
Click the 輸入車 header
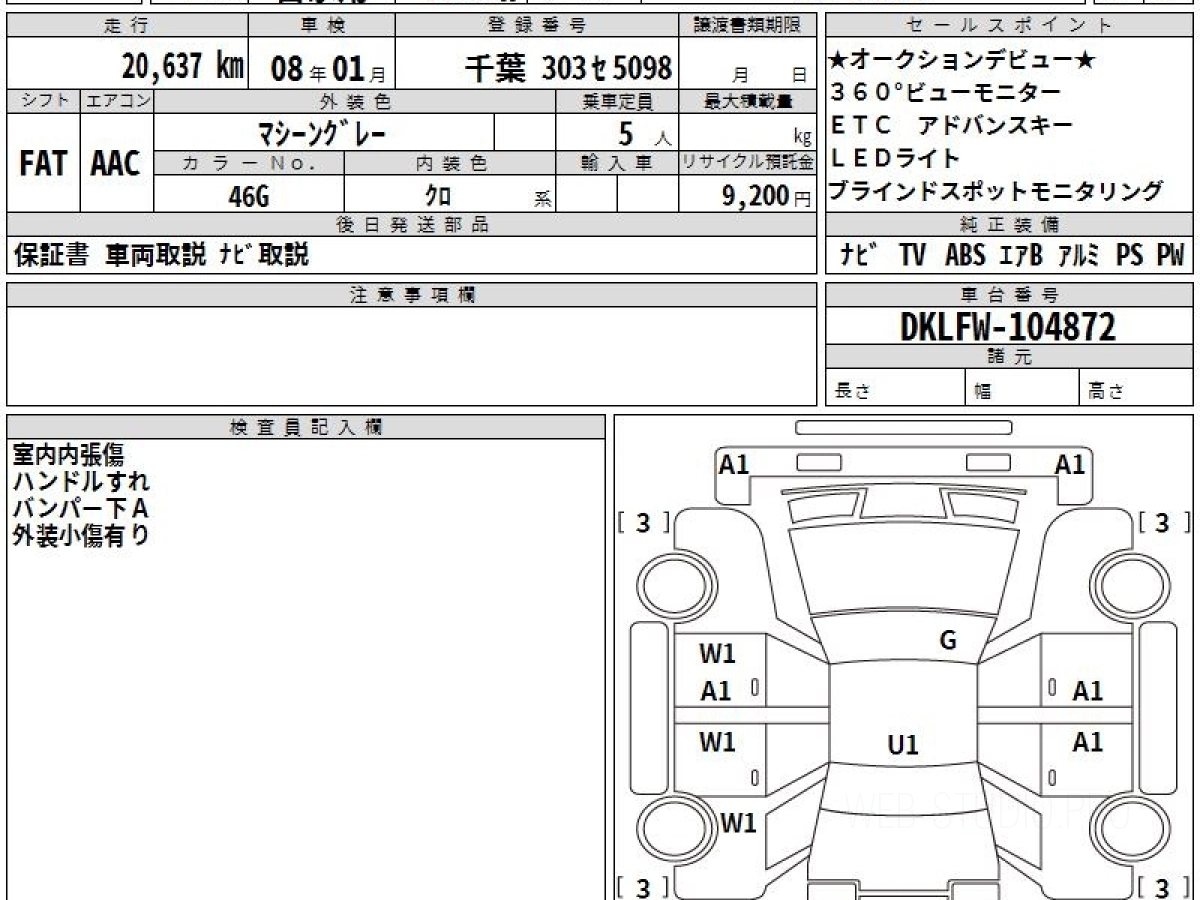617,162
